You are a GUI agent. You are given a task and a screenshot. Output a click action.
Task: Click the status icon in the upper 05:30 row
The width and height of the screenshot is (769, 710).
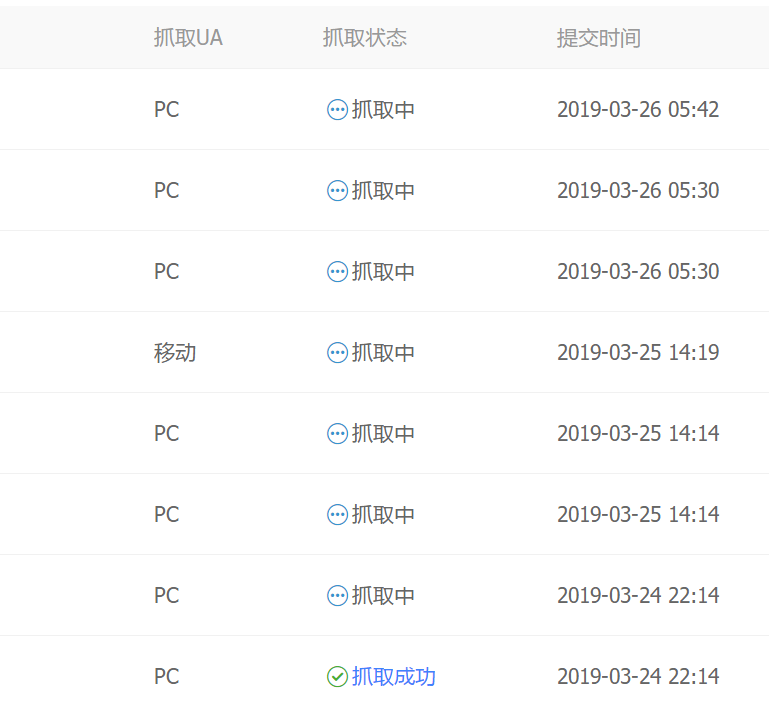tap(337, 191)
